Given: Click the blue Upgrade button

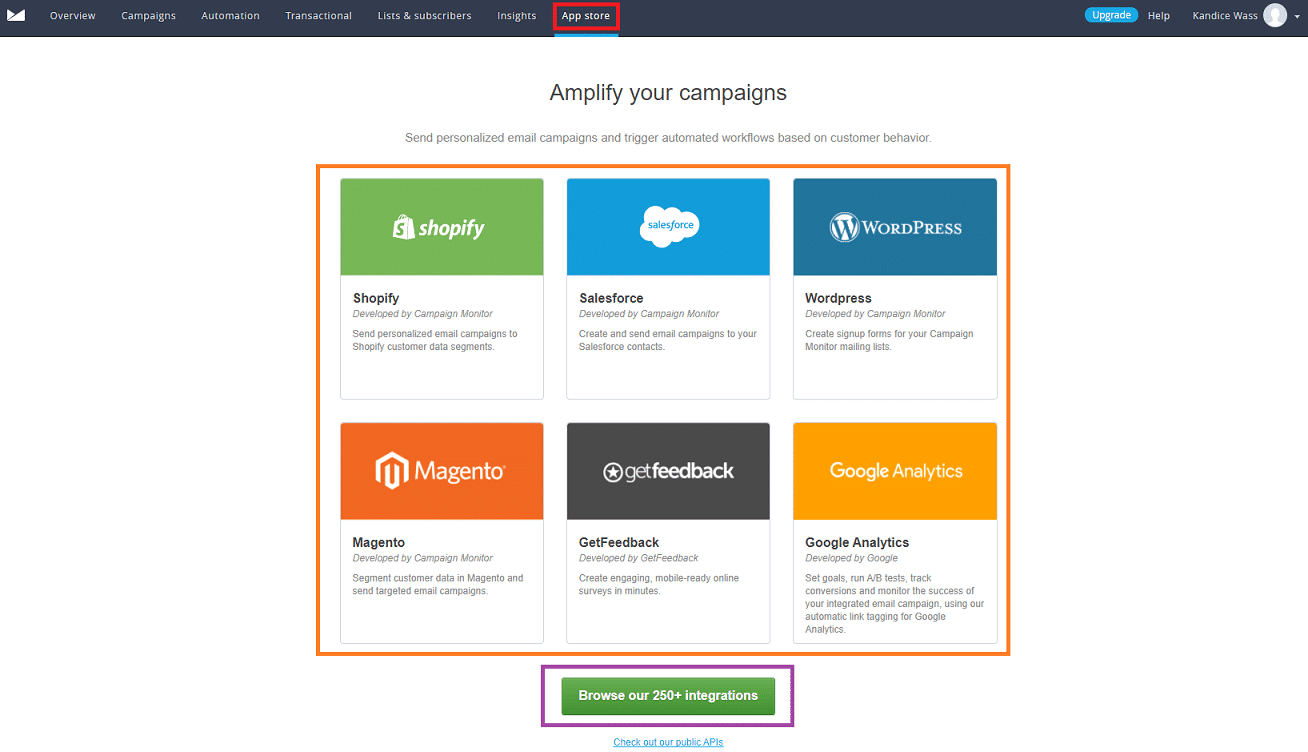Looking at the screenshot, I should coord(1111,15).
